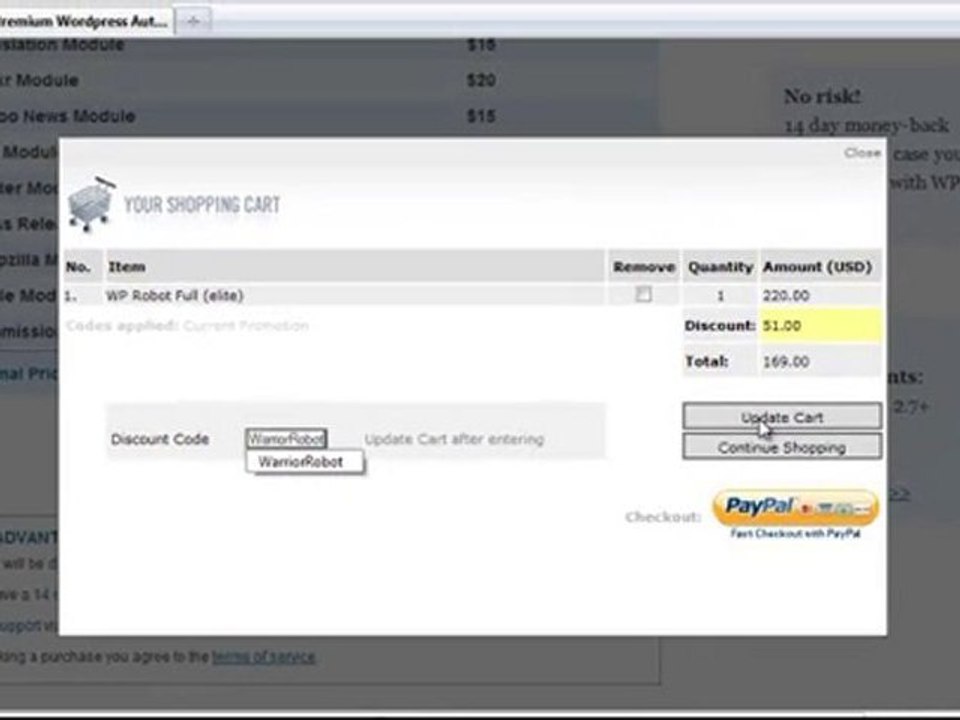Screen dimensions: 960x720
Task: Click the Fast Checkout with PayPal caption
Action: 795,534
